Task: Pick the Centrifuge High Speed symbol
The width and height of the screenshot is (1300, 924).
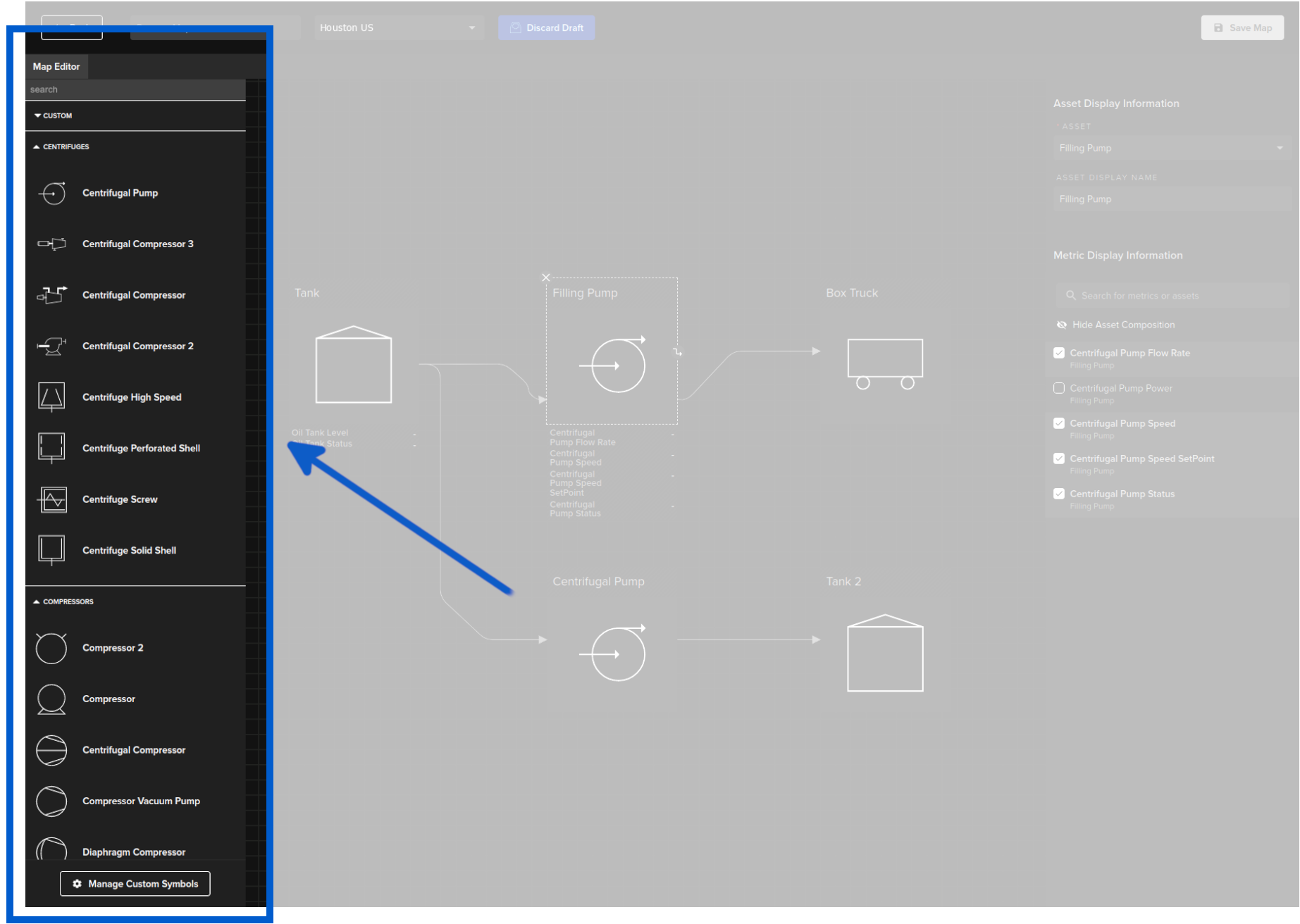Action: point(132,397)
